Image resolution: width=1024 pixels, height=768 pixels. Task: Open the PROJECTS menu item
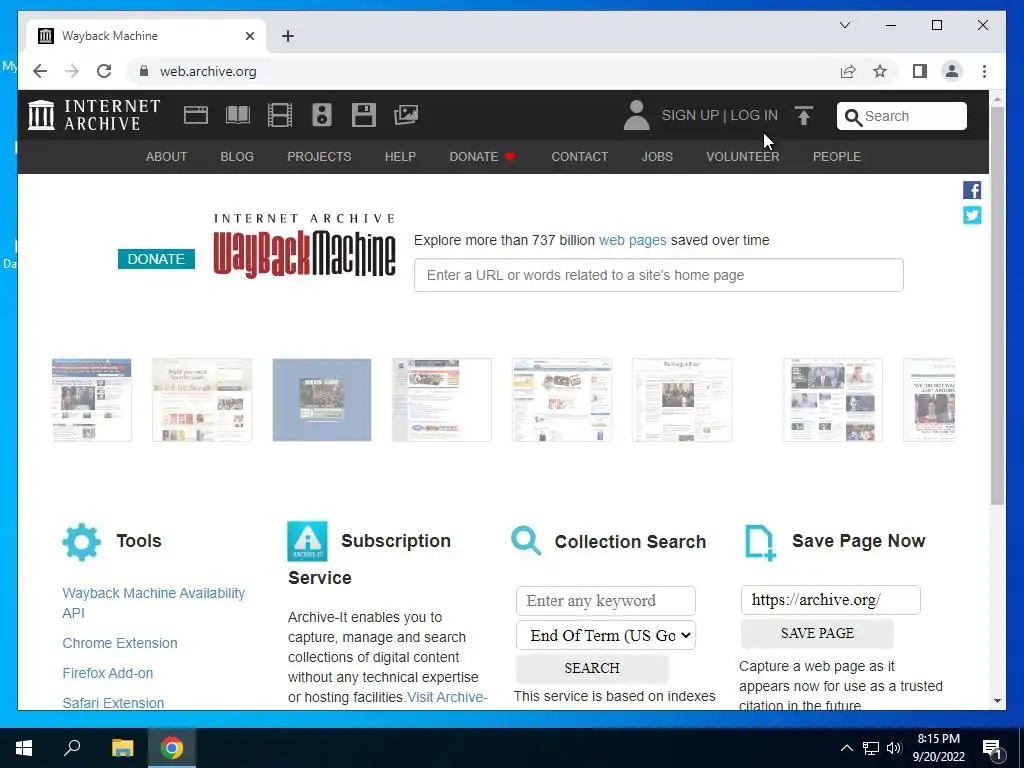pyautogui.click(x=319, y=157)
